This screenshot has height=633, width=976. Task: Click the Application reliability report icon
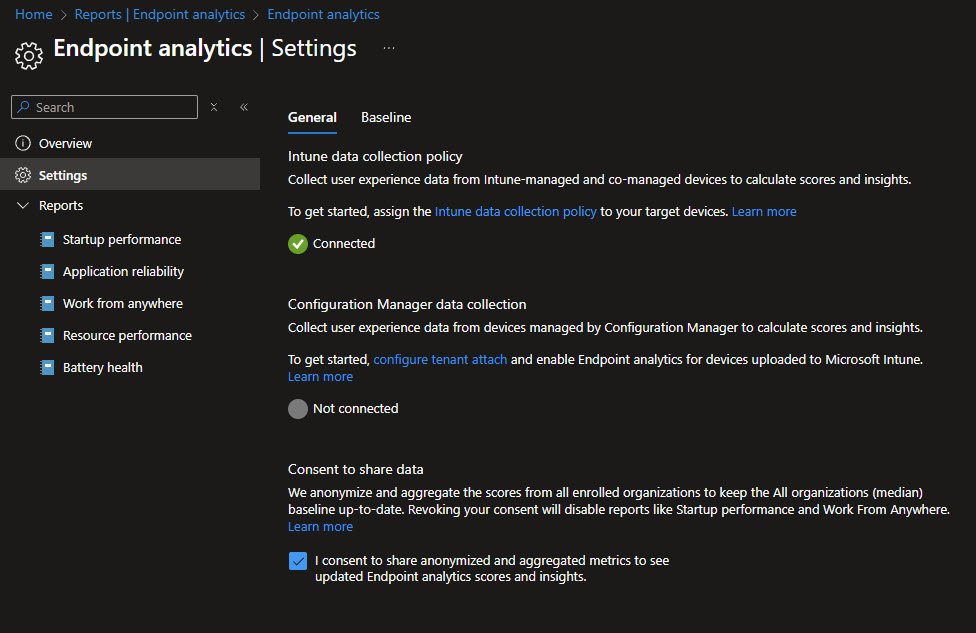pos(46,272)
